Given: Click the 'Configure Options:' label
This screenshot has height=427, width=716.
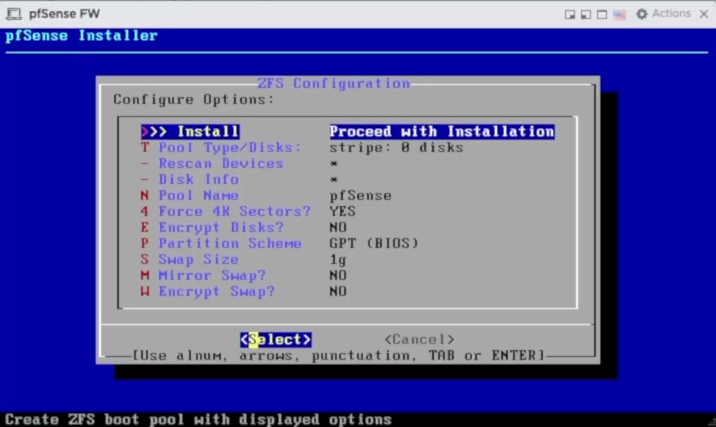Looking at the screenshot, I should click(194, 100).
